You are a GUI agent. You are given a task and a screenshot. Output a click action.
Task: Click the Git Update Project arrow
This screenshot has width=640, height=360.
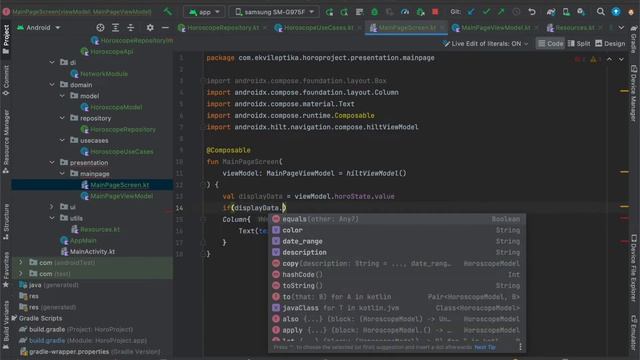tap(471, 12)
